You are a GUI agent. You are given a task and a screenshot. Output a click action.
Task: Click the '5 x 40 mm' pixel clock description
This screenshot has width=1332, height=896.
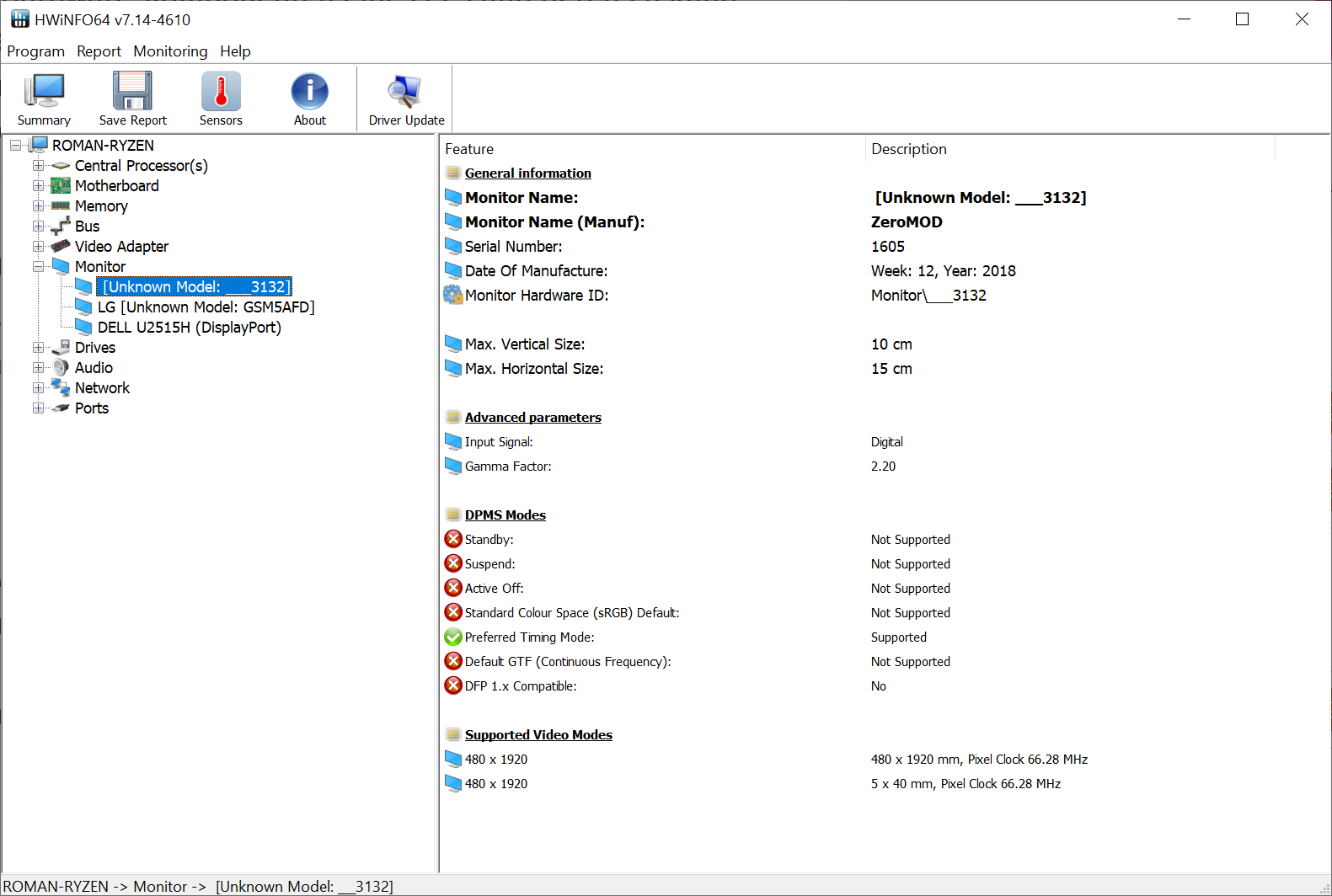[x=966, y=783]
